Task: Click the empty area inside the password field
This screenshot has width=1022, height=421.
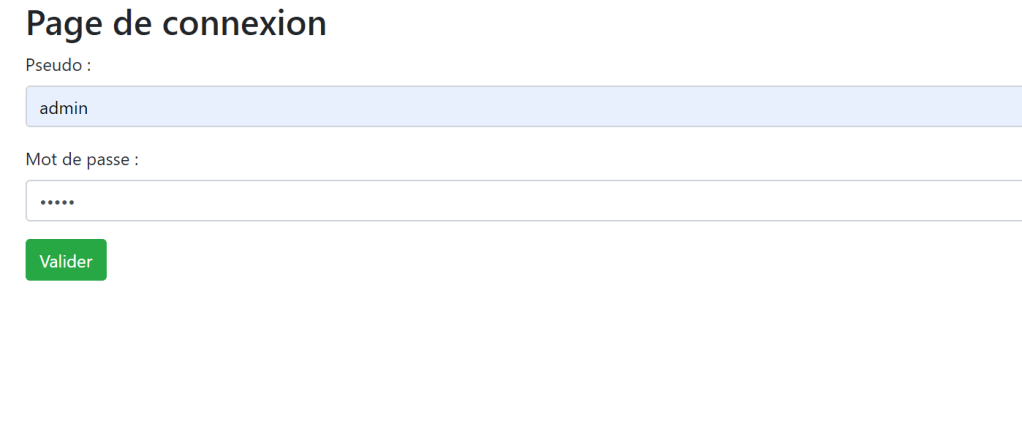Action: [600, 201]
